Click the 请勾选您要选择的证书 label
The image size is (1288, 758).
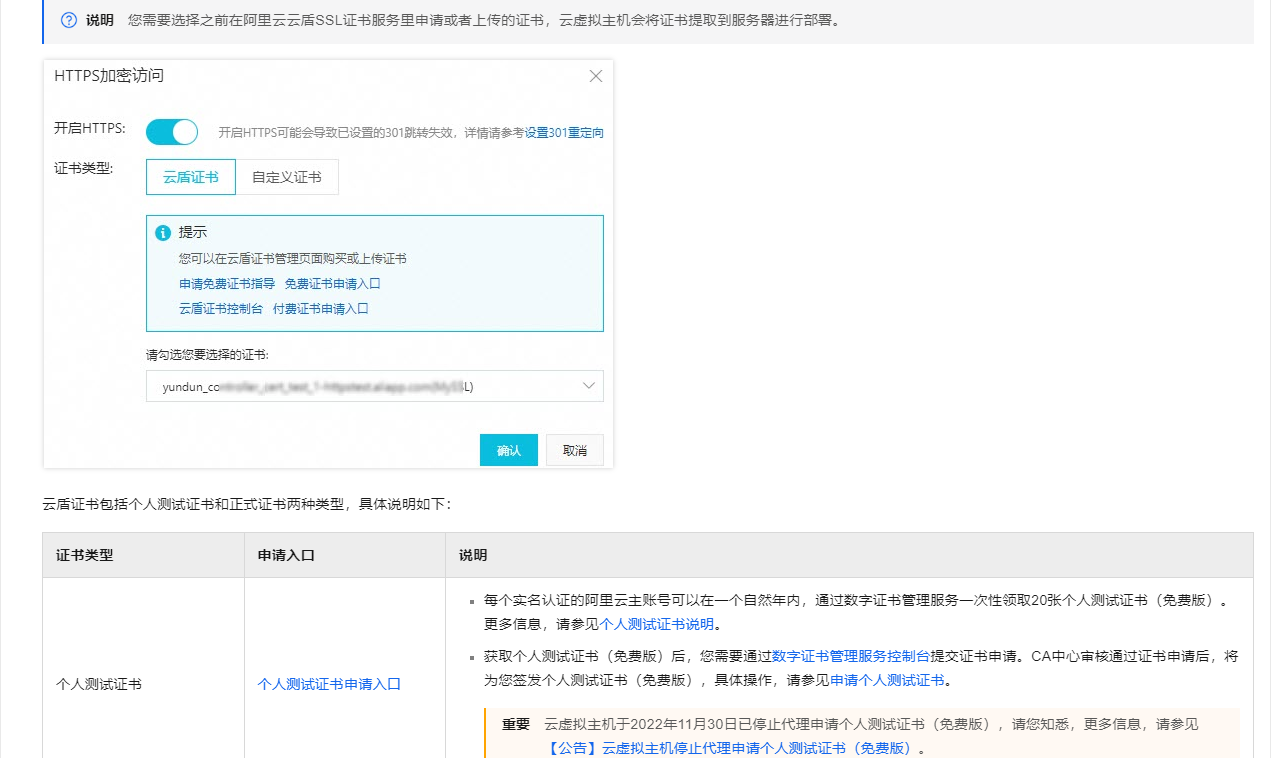click(207, 354)
